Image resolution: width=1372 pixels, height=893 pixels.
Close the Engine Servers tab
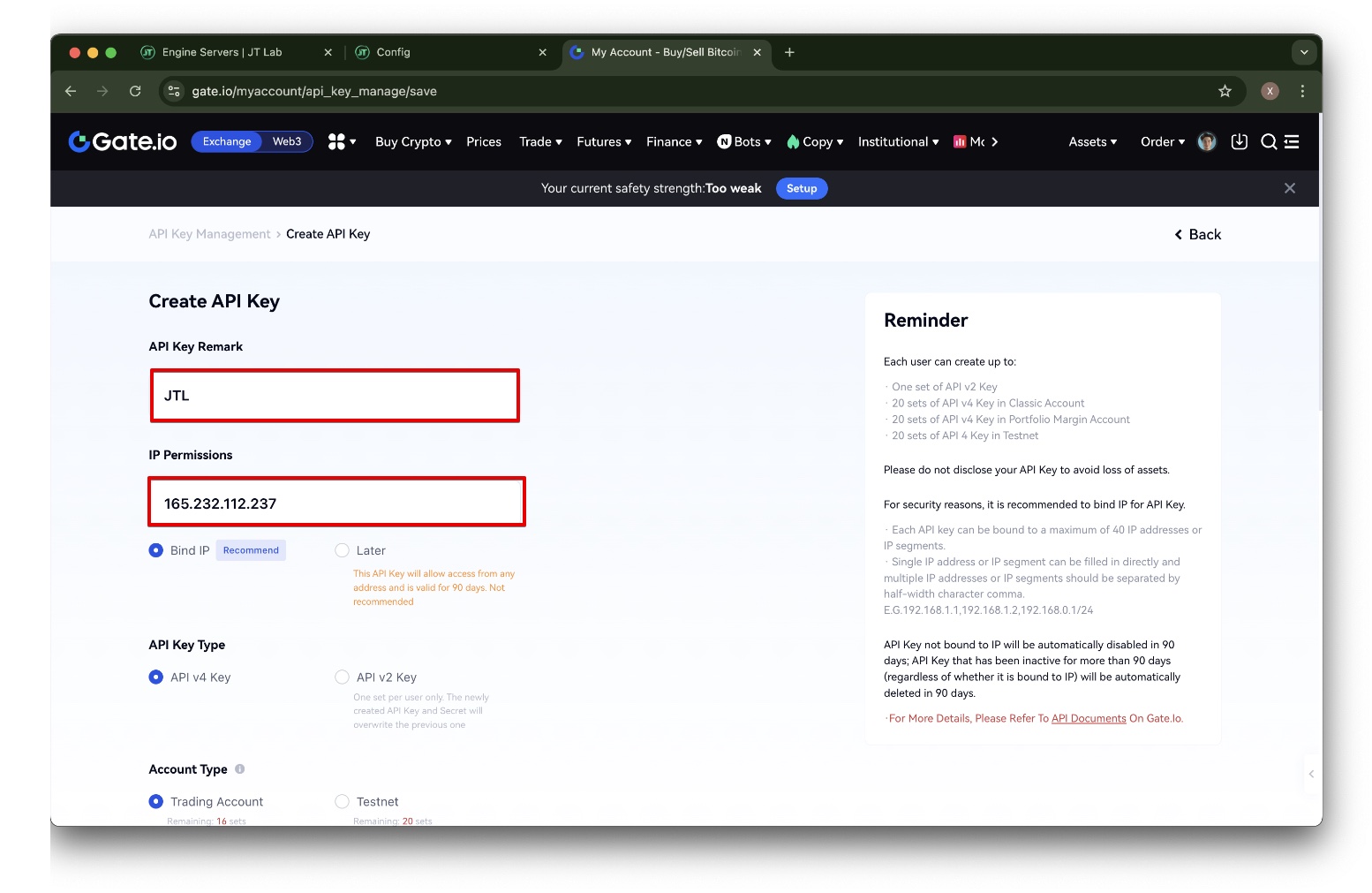tap(328, 52)
